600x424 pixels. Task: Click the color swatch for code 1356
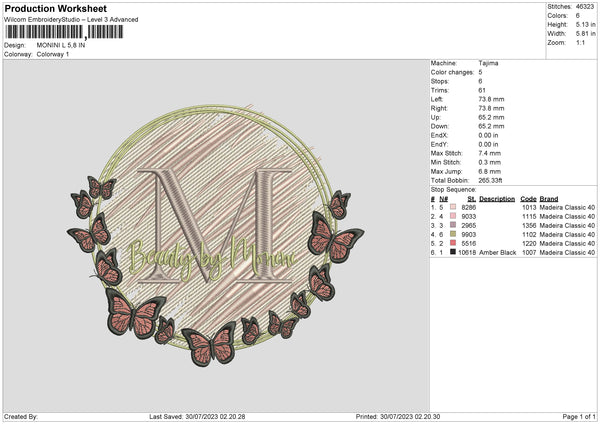(x=453, y=225)
